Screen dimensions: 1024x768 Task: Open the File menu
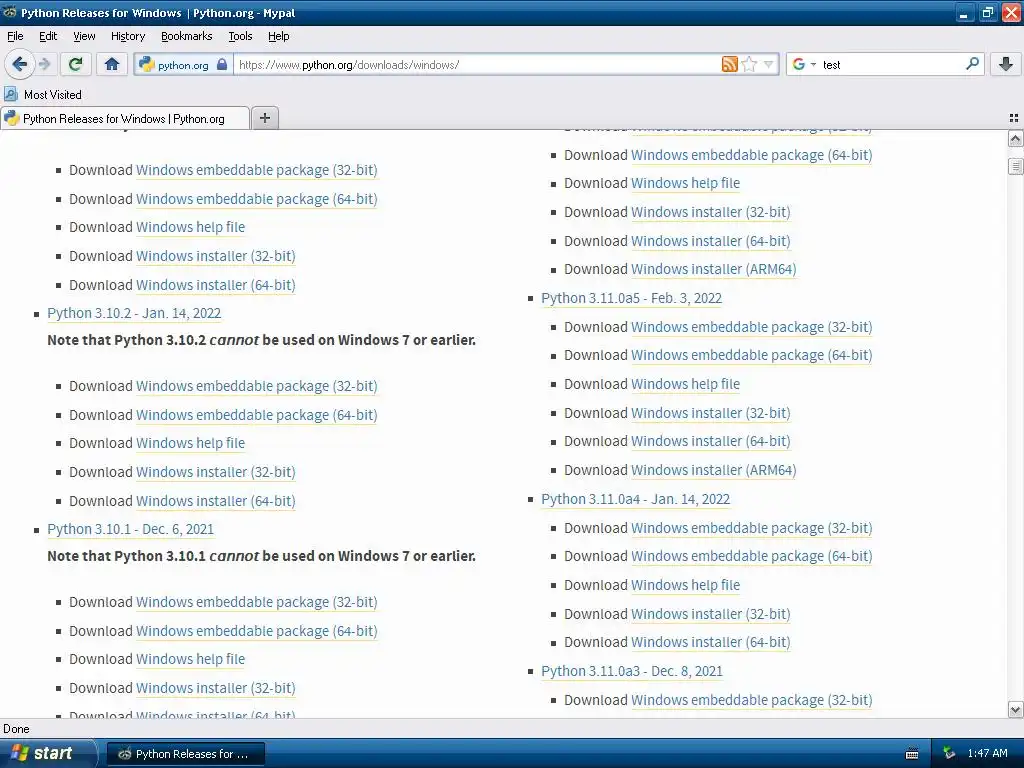click(x=15, y=36)
